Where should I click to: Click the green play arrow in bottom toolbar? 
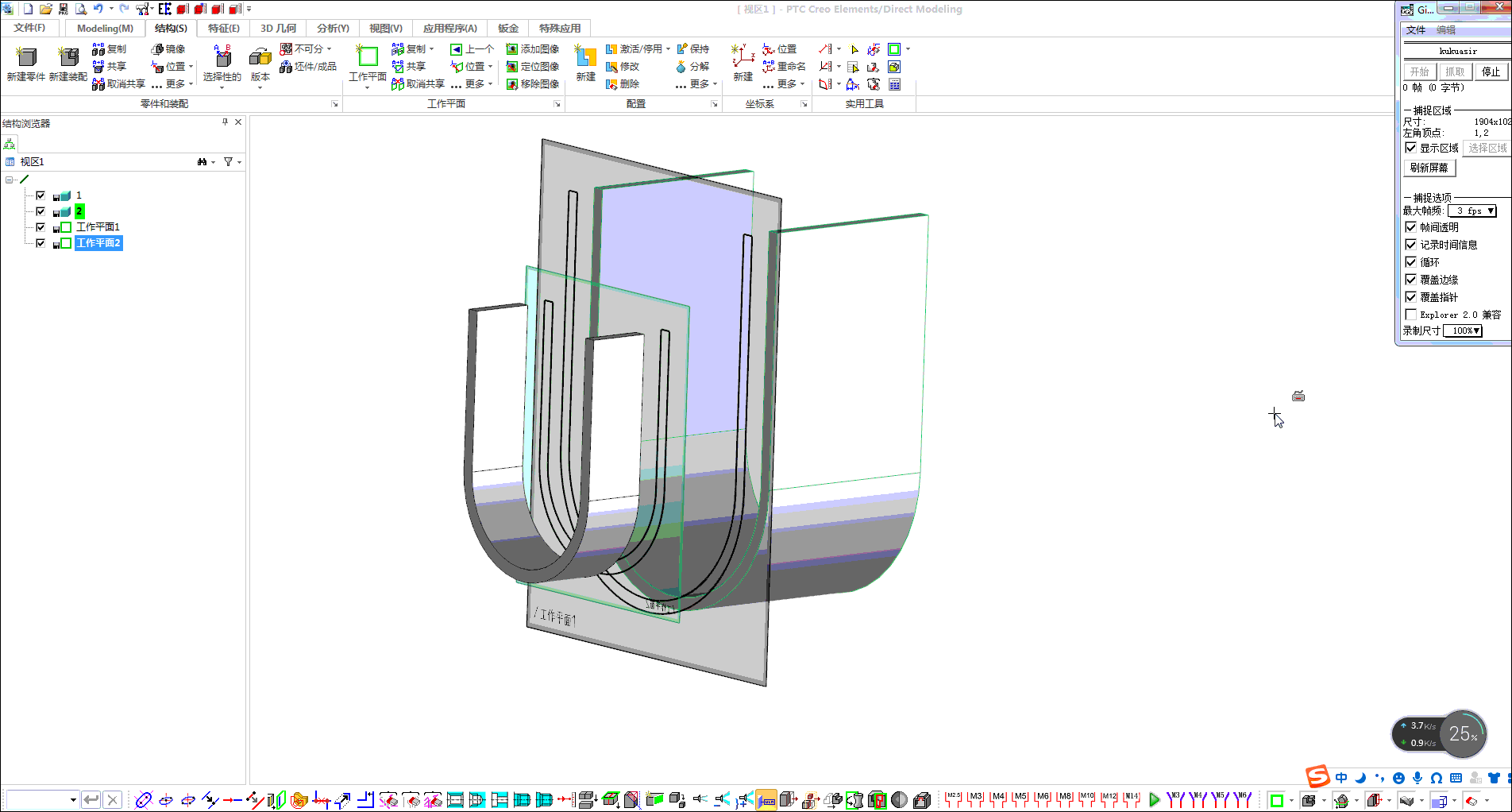(x=1155, y=800)
